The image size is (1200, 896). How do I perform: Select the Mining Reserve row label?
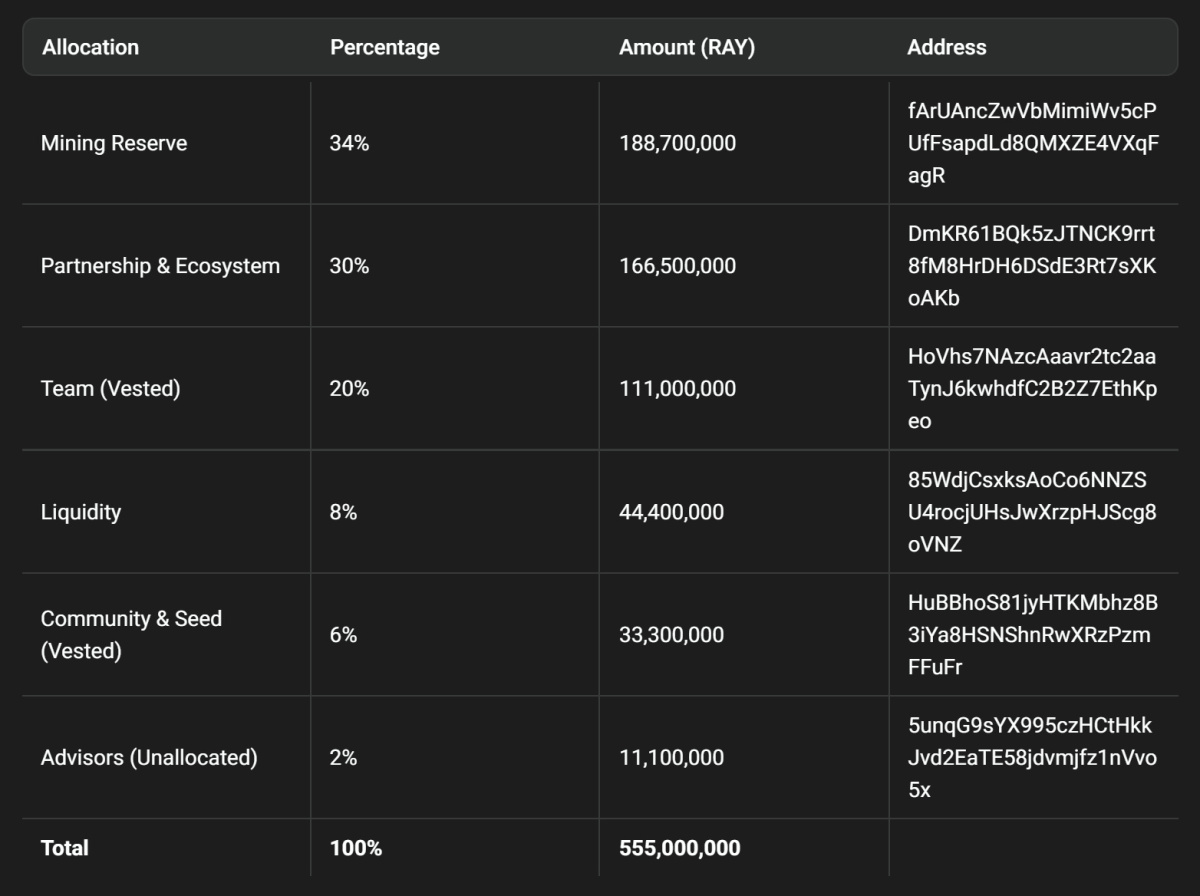(x=114, y=143)
